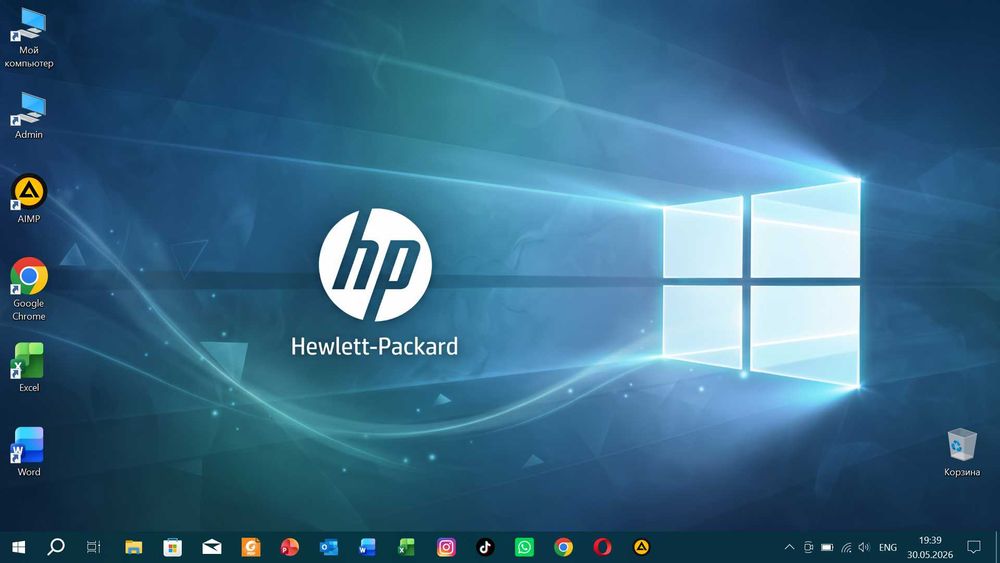Open the Wi-Fi network flyout
1000x563 pixels.
[846, 547]
